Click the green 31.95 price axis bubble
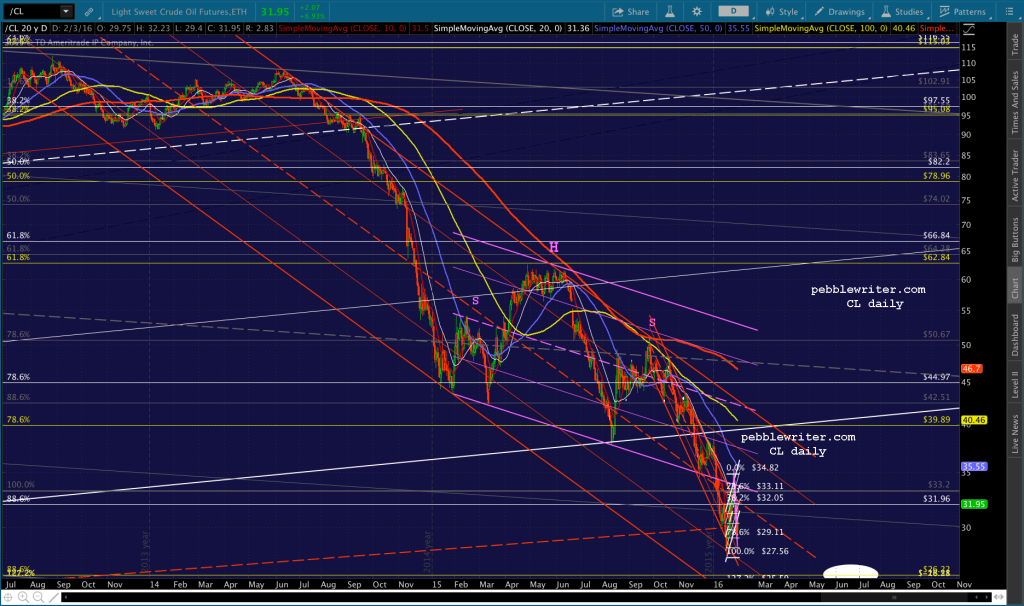Viewport: 1024px width, 606px height. (x=973, y=504)
